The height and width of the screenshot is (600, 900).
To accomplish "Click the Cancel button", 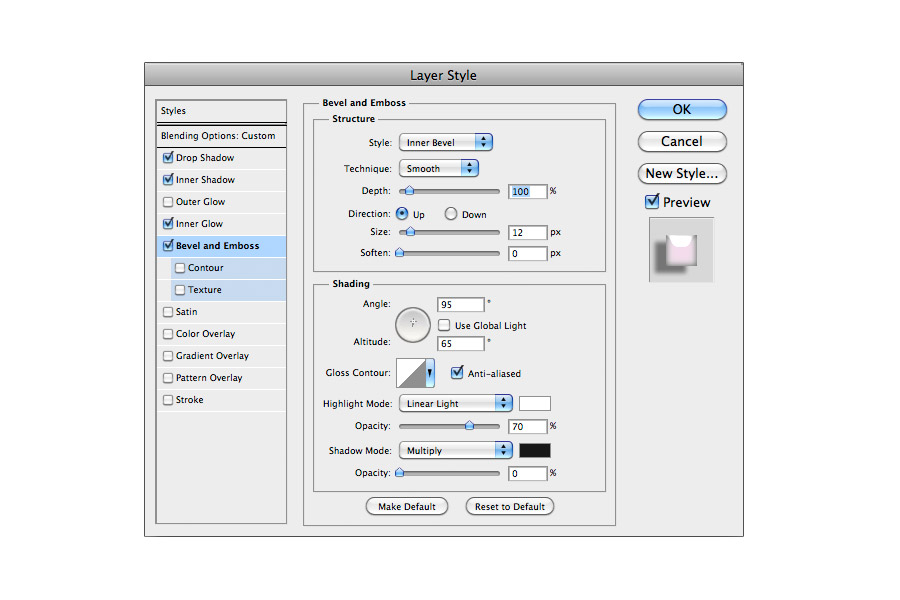I will click(x=682, y=141).
